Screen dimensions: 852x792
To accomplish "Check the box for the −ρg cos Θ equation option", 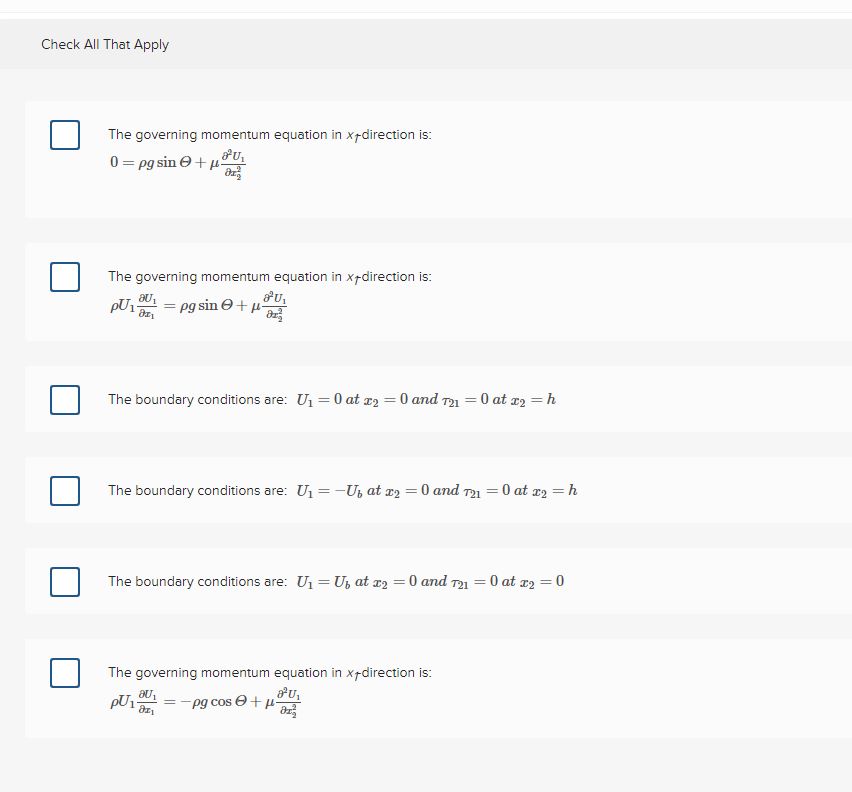I will click(64, 672).
